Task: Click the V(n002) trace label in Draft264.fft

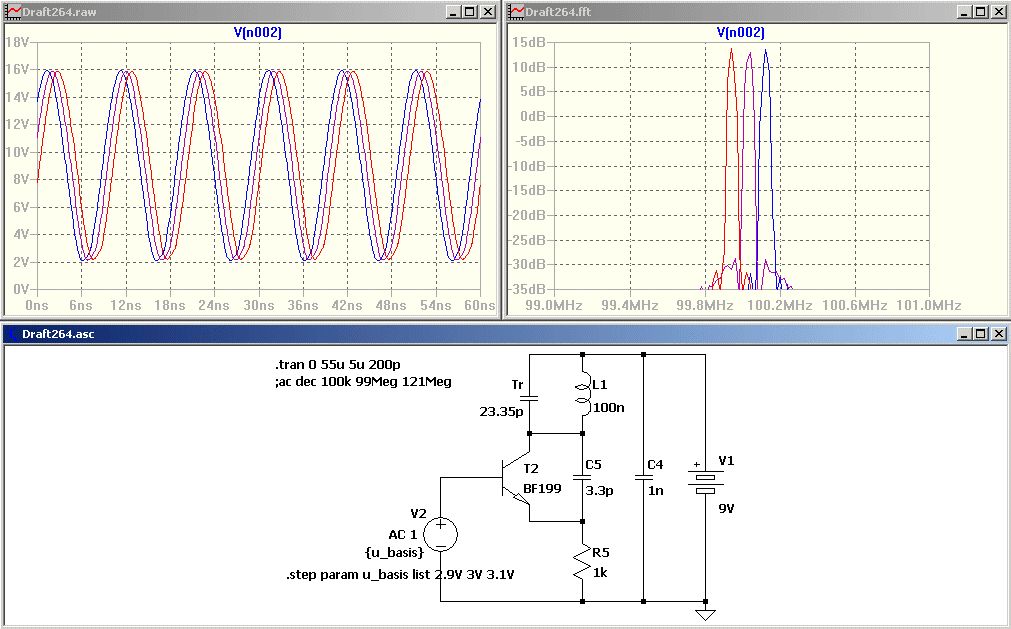Action: point(740,32)
